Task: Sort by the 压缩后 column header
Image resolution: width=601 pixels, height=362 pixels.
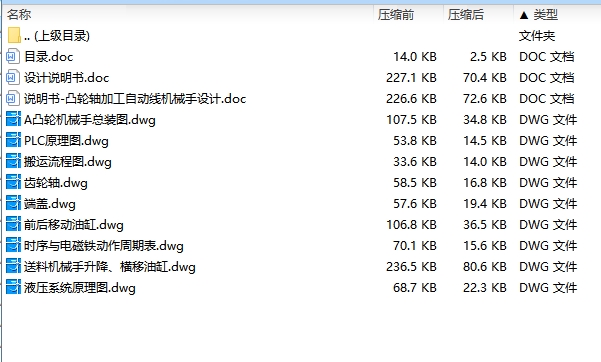Action: [x=466, y=15]
